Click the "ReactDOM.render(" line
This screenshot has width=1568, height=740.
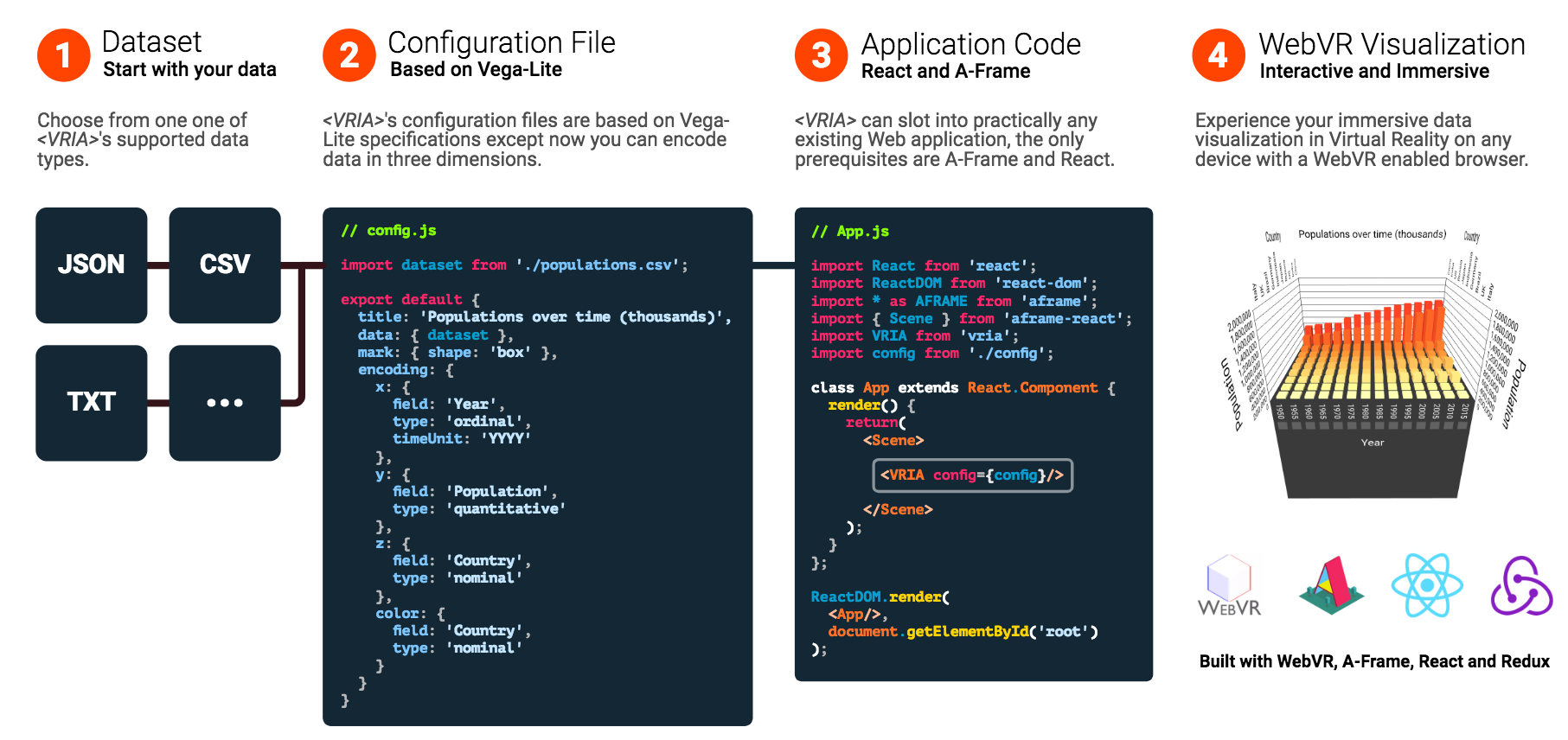click(880, 597)
